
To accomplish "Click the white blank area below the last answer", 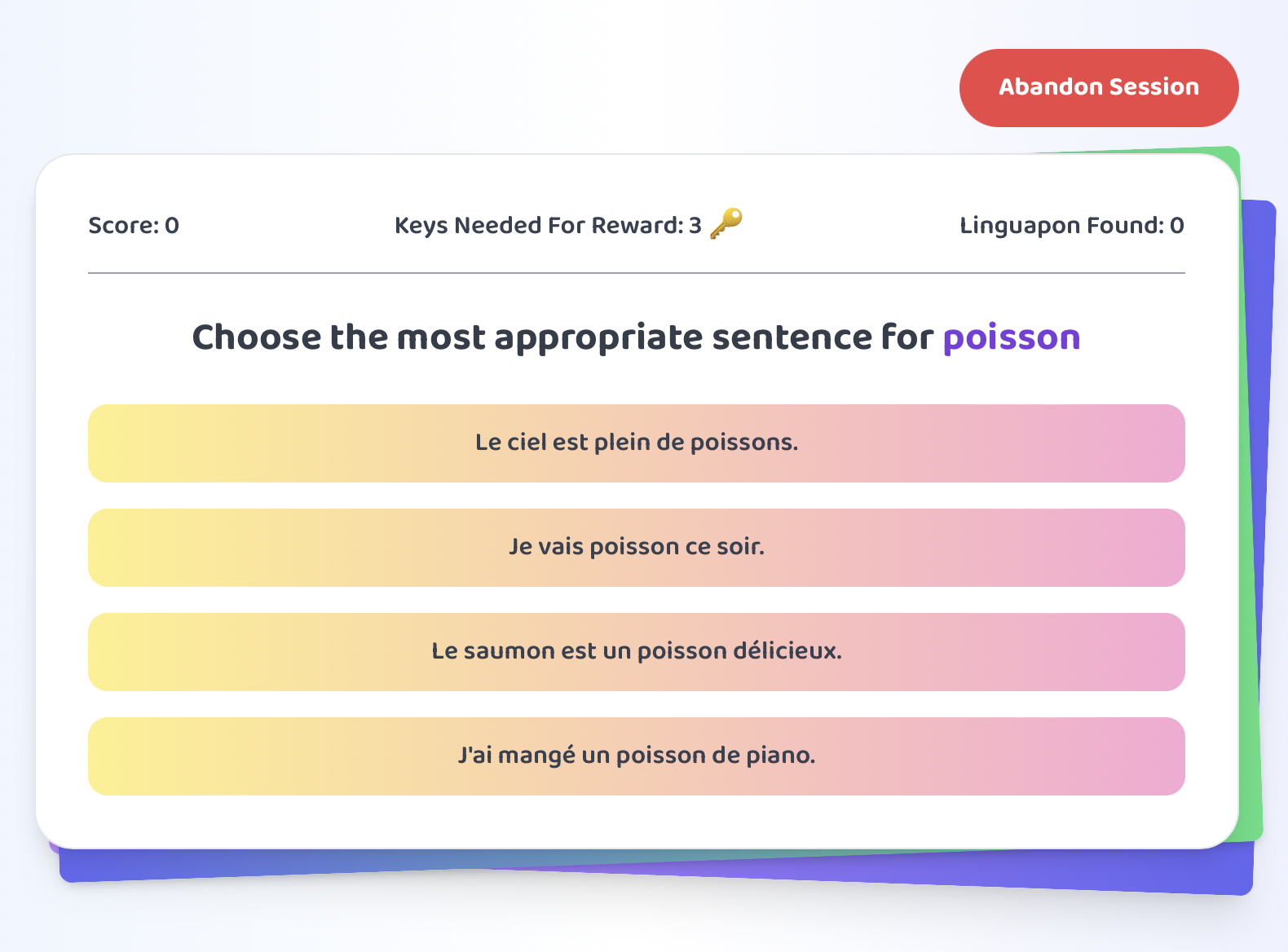I will 637,822.
